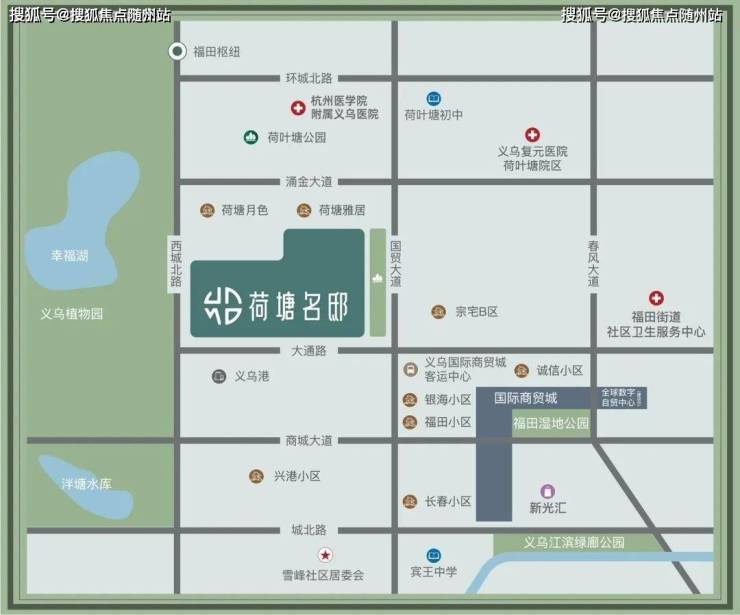
Task: Click the 荷塘名邸 logo emblem
Action: click(223, 307)
